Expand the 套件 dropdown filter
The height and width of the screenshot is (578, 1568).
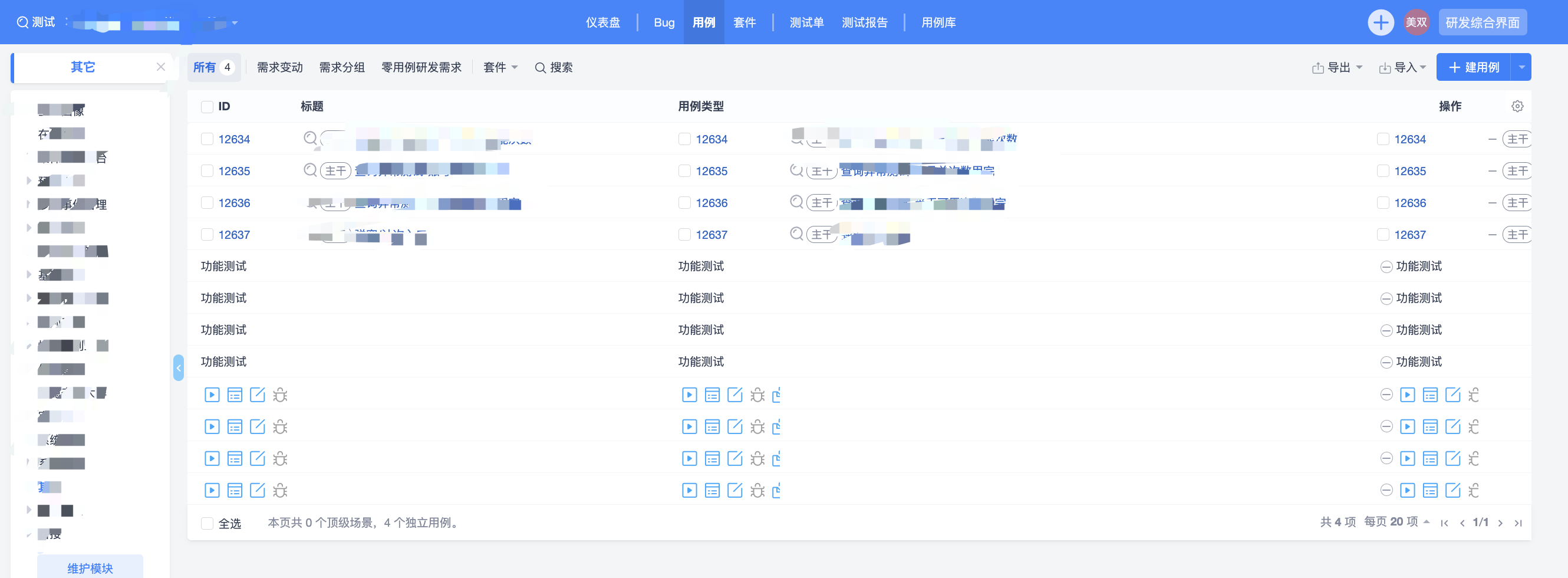[500, 68]
